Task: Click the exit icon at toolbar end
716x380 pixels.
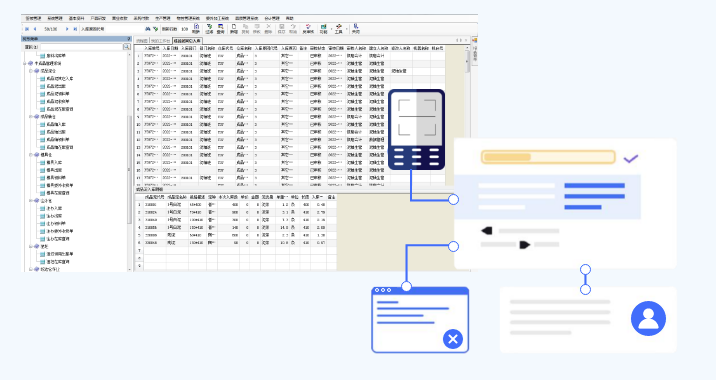Action: (356, 28)
